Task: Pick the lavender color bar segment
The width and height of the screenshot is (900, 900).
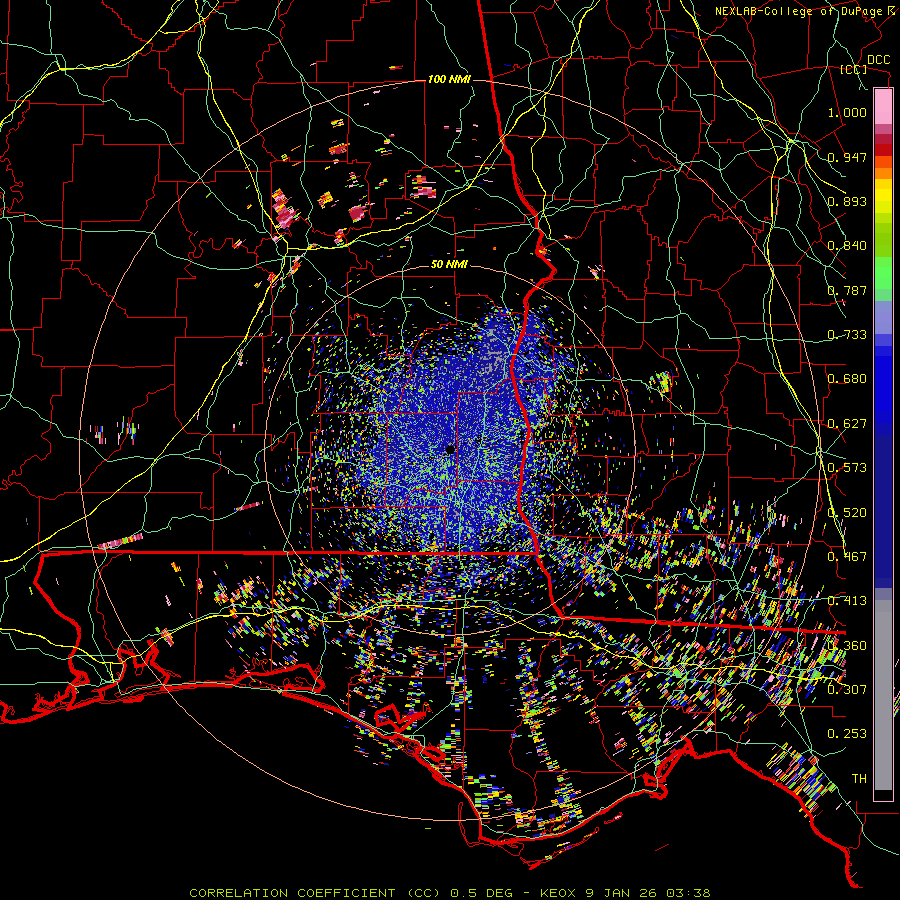Action: click(883, 317)
